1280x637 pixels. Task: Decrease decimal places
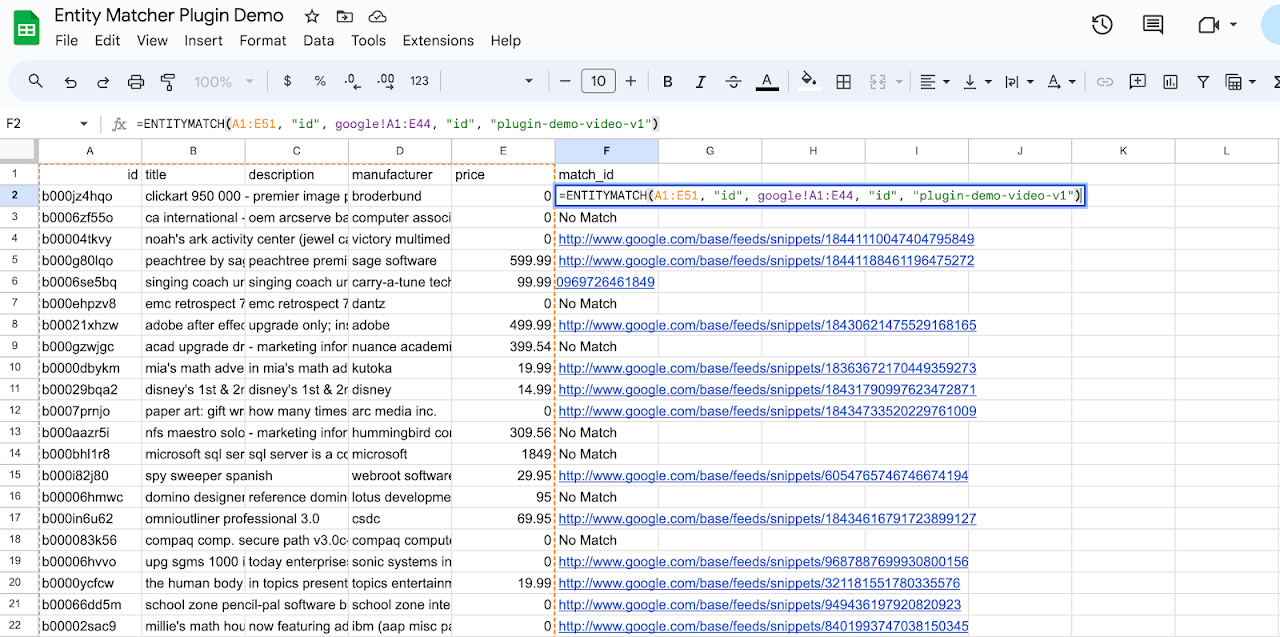coord(353,82)
